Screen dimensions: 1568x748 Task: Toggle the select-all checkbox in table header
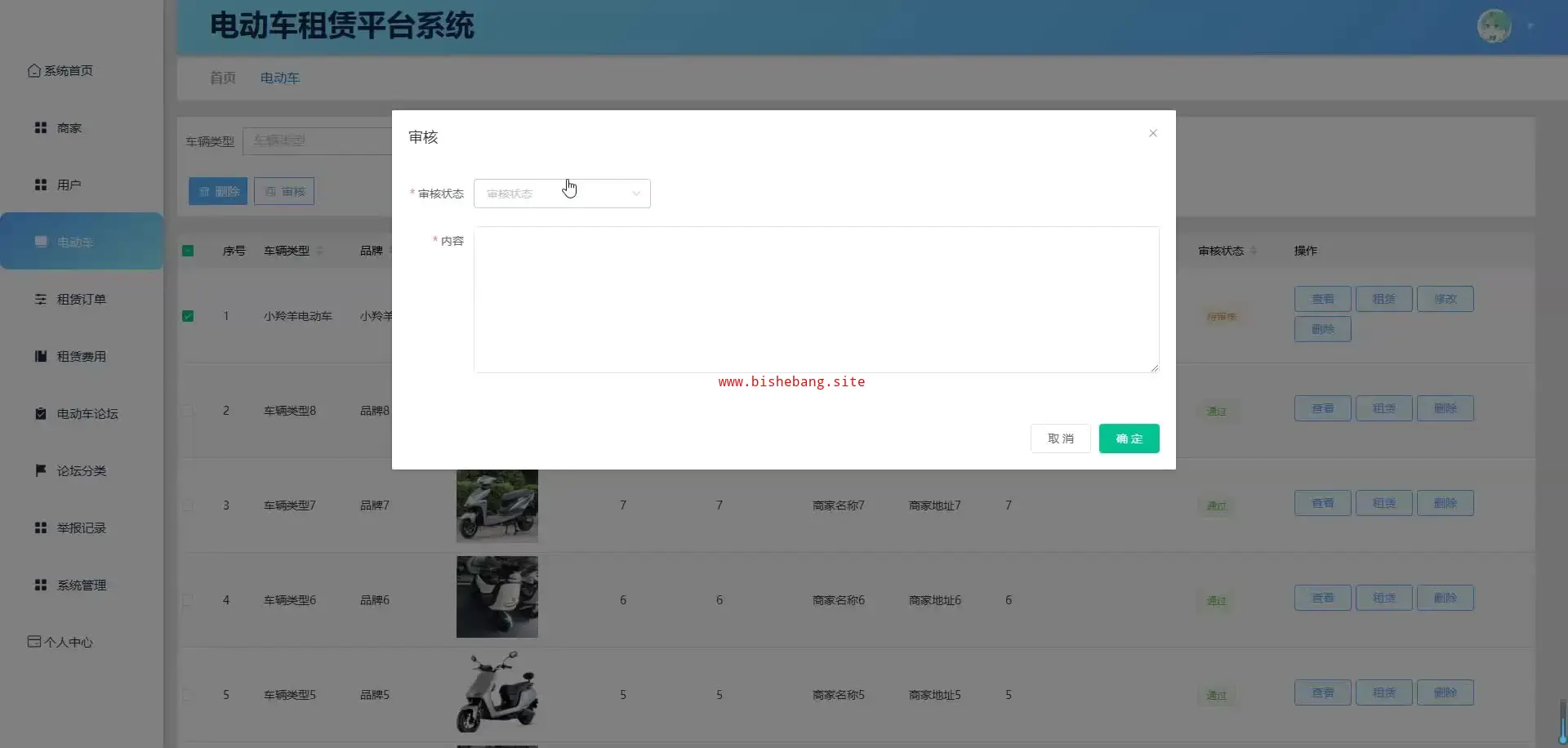pos(188,251)
